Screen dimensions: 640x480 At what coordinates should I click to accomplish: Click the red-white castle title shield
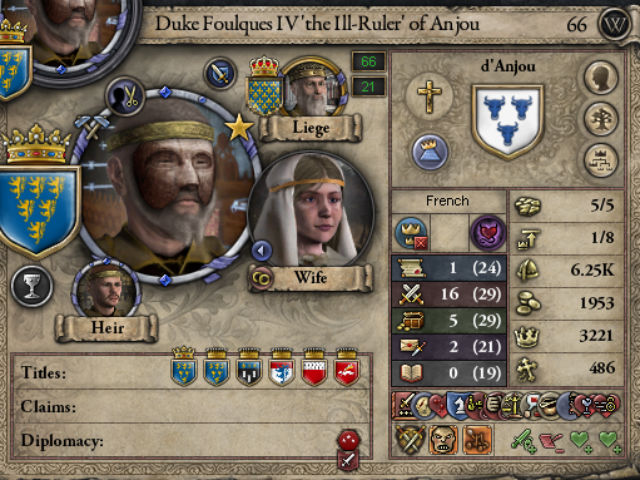pyautogui.click(x=314, y=366)
